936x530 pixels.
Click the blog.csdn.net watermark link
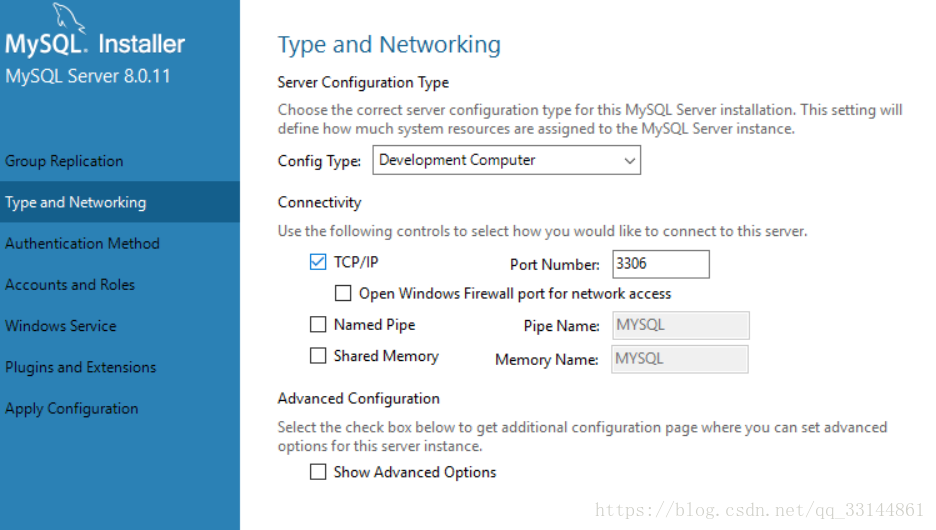click(x=759, y=510)
